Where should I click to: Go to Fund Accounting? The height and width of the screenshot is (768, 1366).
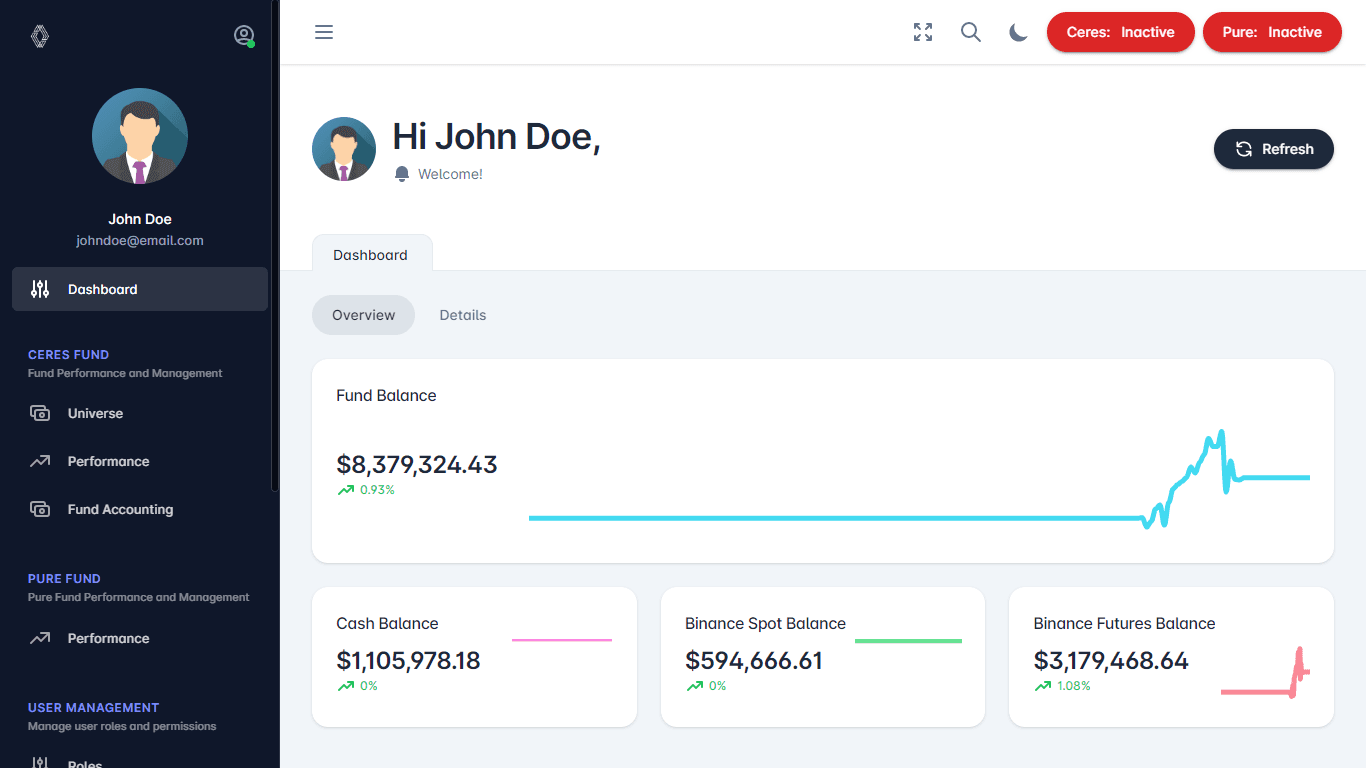click(120, 509)
